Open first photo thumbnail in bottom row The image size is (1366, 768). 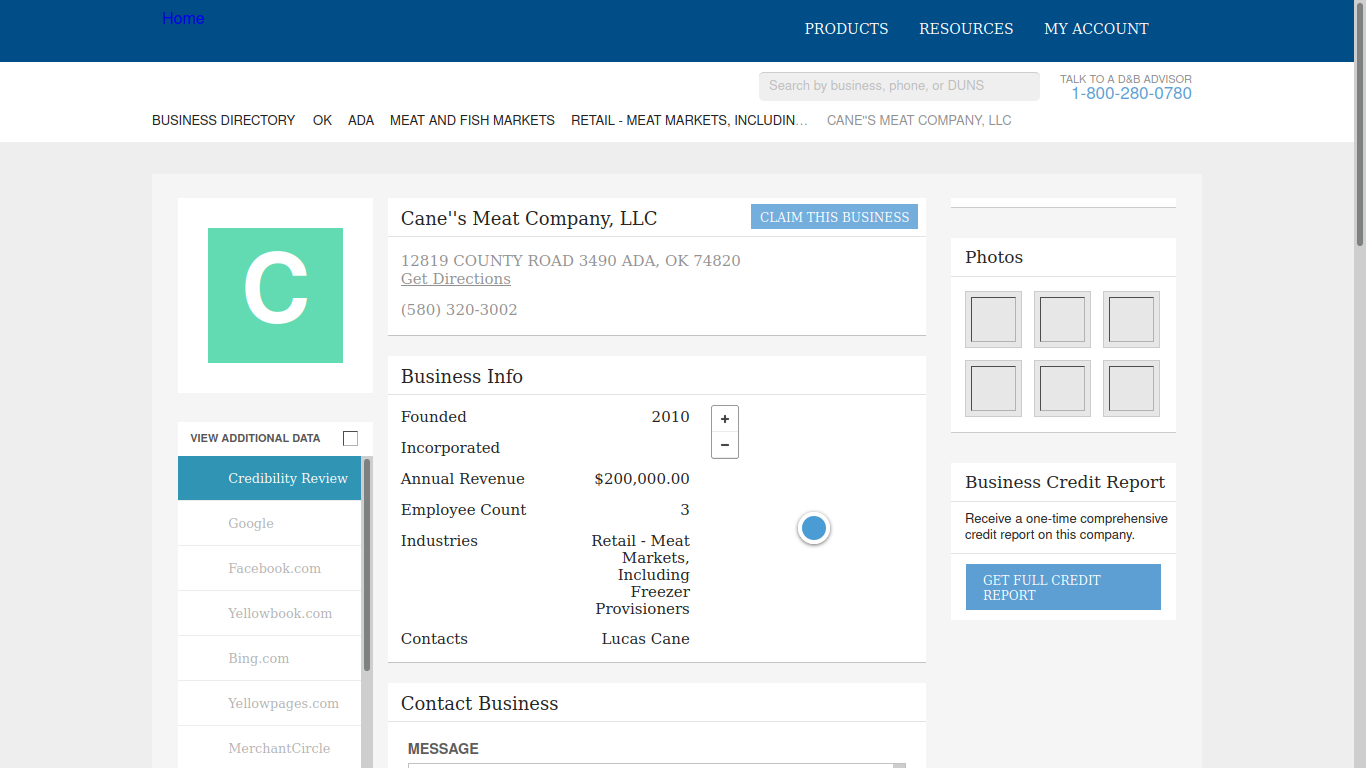pyautogui.click(x=993, y=388)
